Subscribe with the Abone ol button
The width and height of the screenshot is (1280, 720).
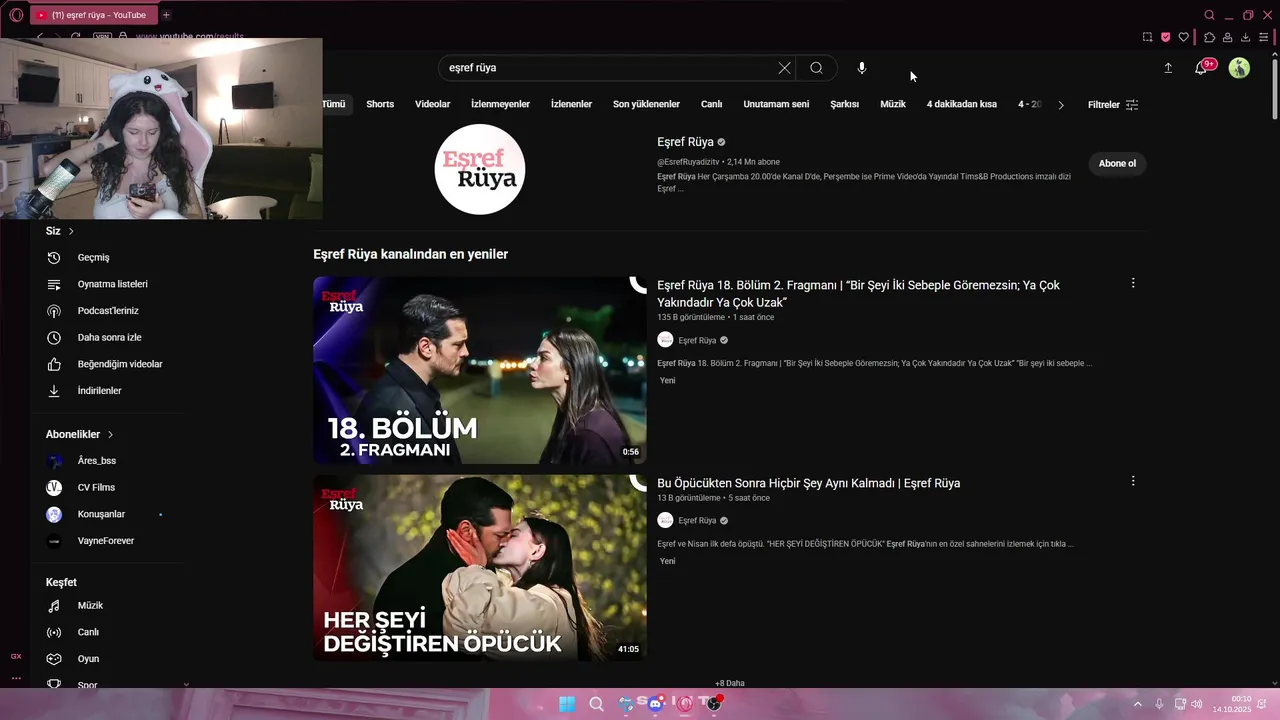click(1117, 163)
